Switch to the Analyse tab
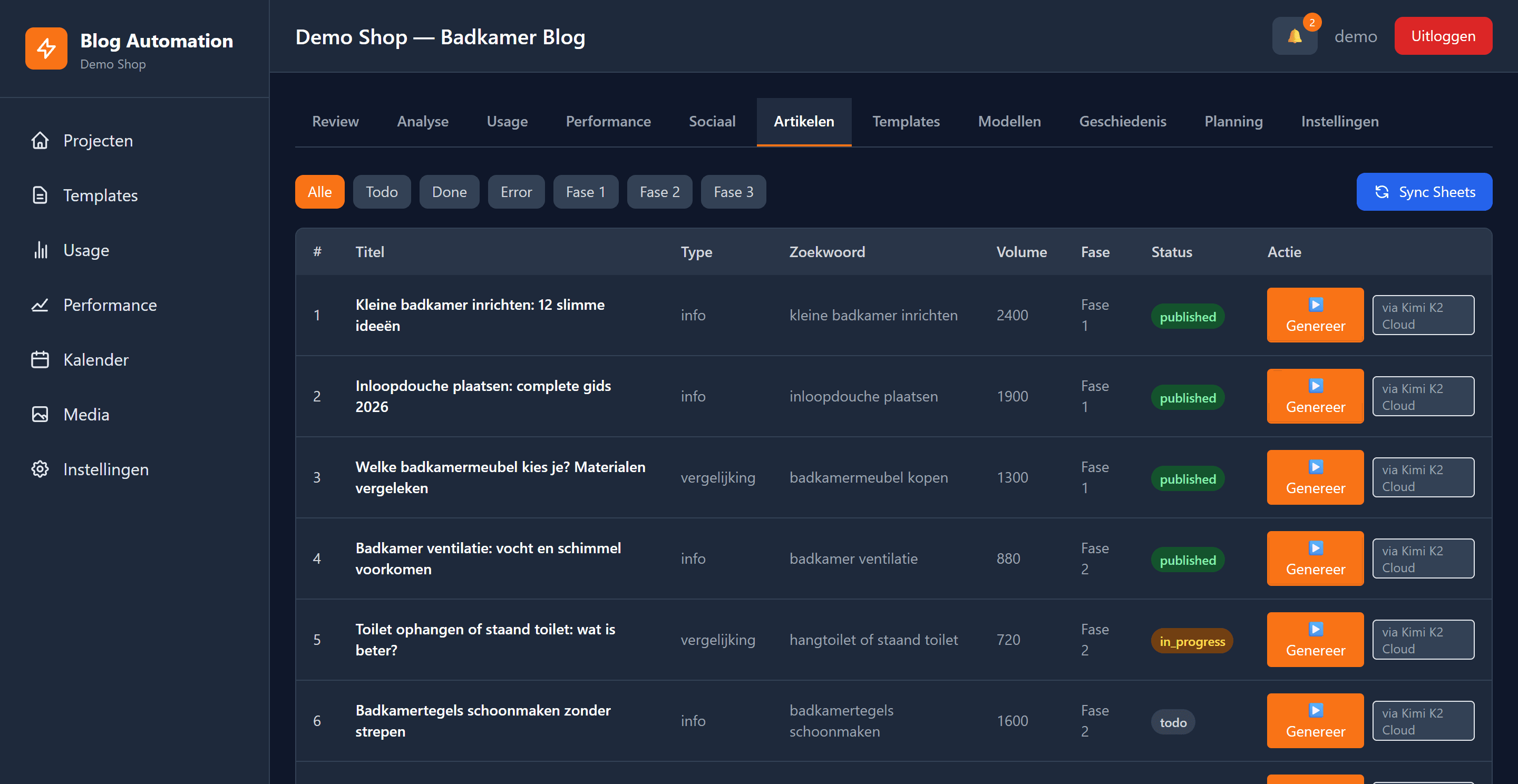Screen dimensions: 1518x784 tap(423, 122)
